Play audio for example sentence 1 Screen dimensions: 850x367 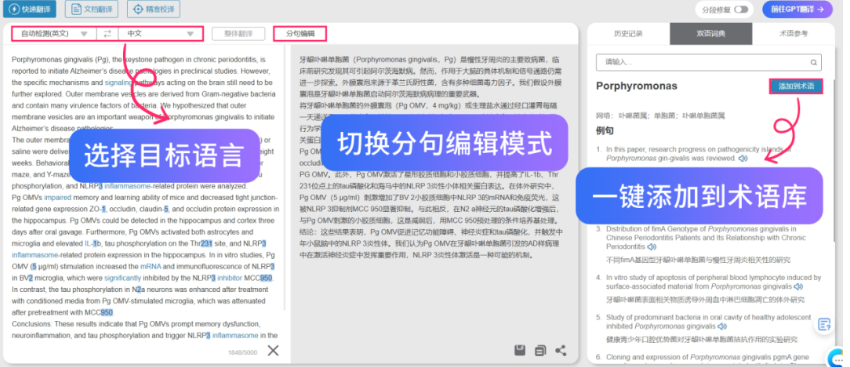(x=743, y=158)
